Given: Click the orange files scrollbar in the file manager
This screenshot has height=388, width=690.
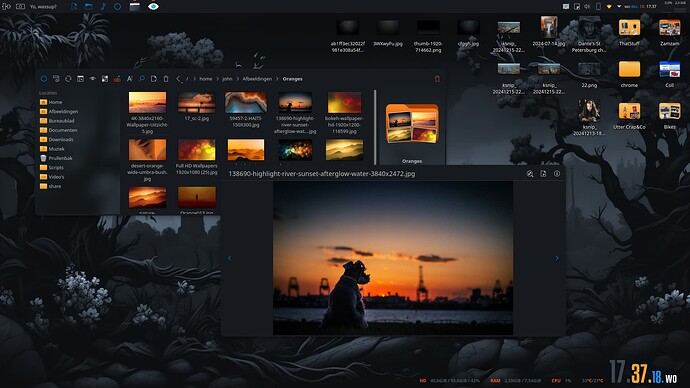Looking at the screenshot, I should (375, 127).
